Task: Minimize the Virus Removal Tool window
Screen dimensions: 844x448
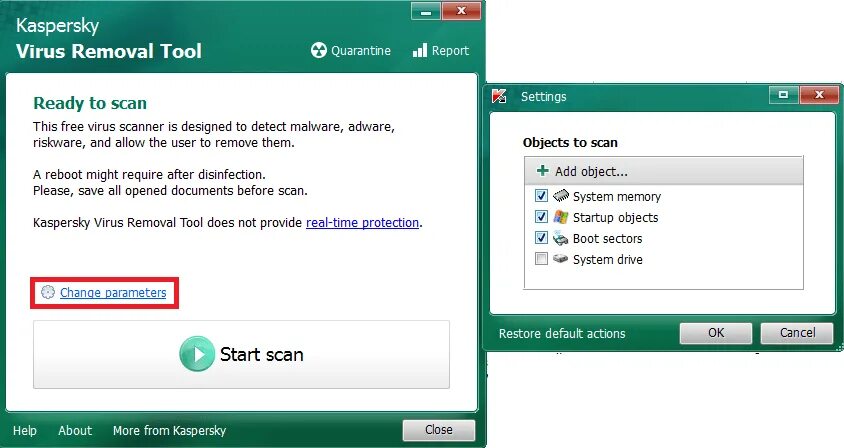Action: [x=426, y=11]
